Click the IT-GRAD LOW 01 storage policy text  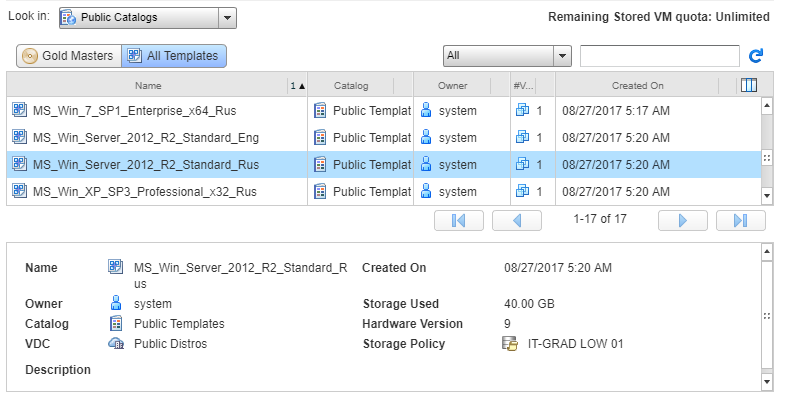(x=575, y=344)
